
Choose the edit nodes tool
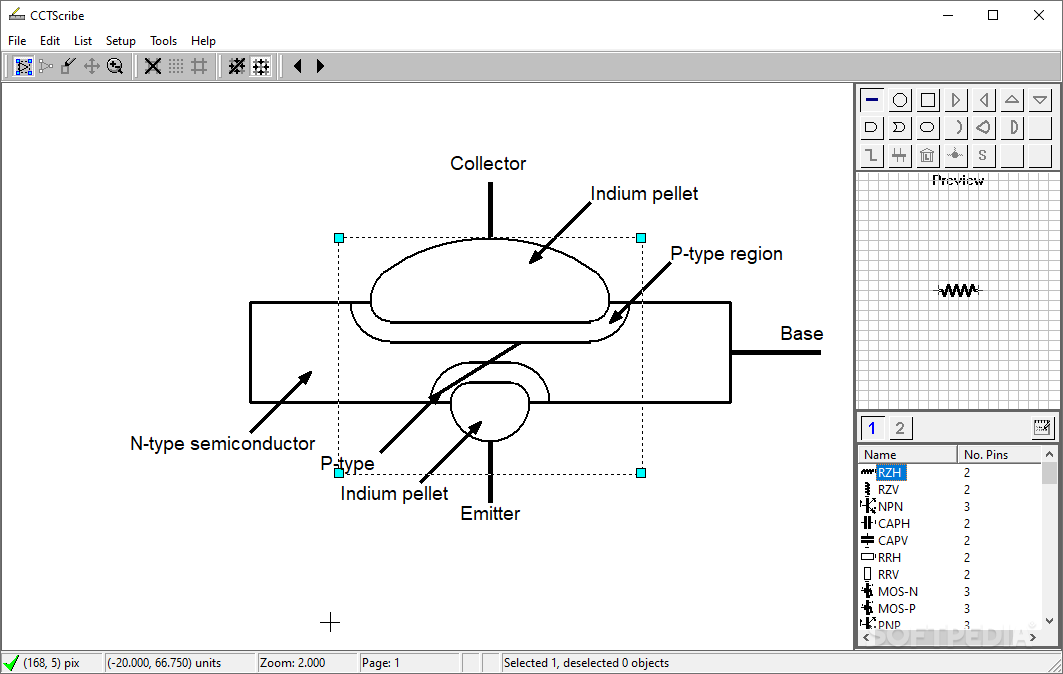click(x=46, y=66)
